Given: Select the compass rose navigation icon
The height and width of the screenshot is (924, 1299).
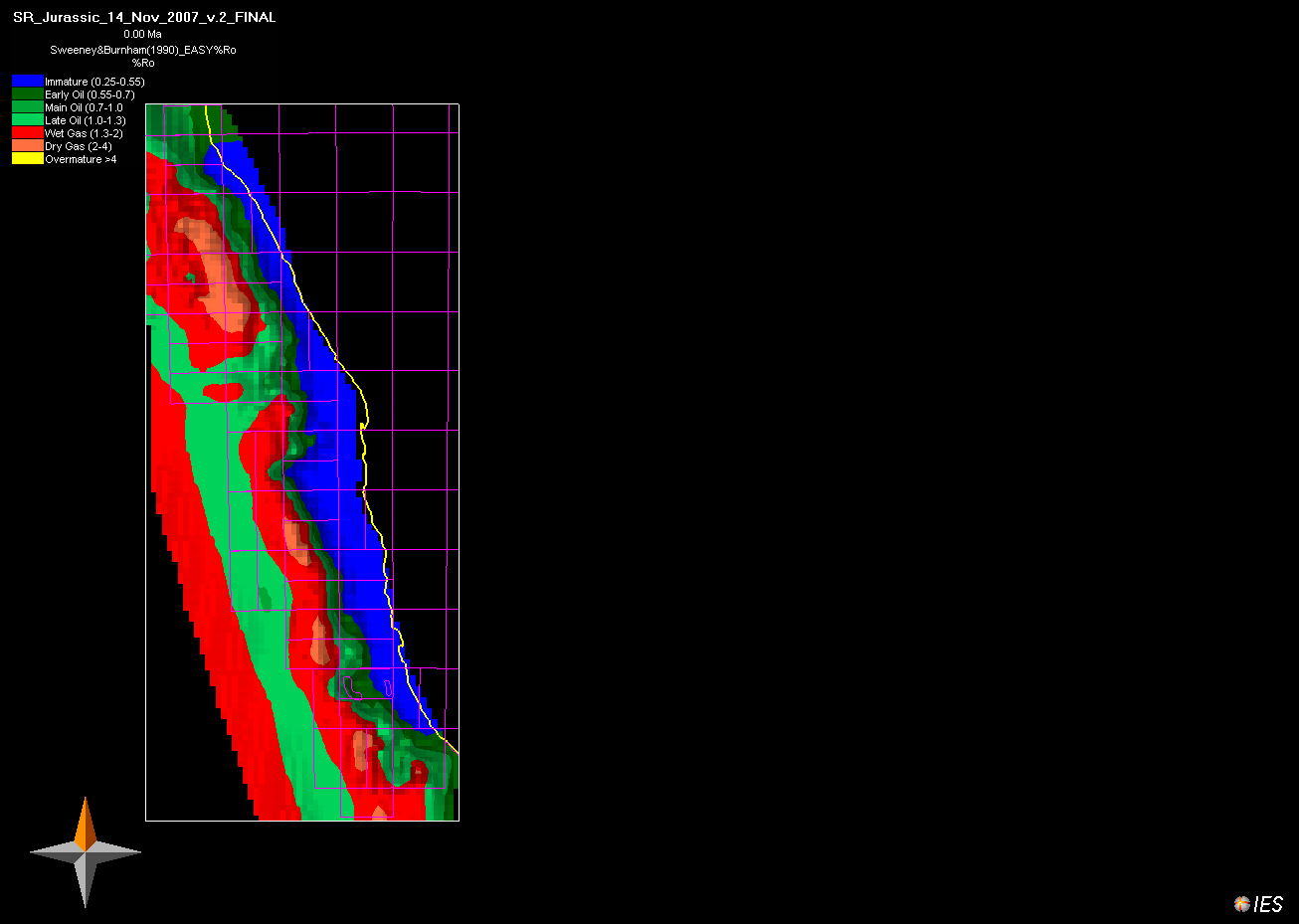Looking at the screenshot, I should (x=87, y=852).
